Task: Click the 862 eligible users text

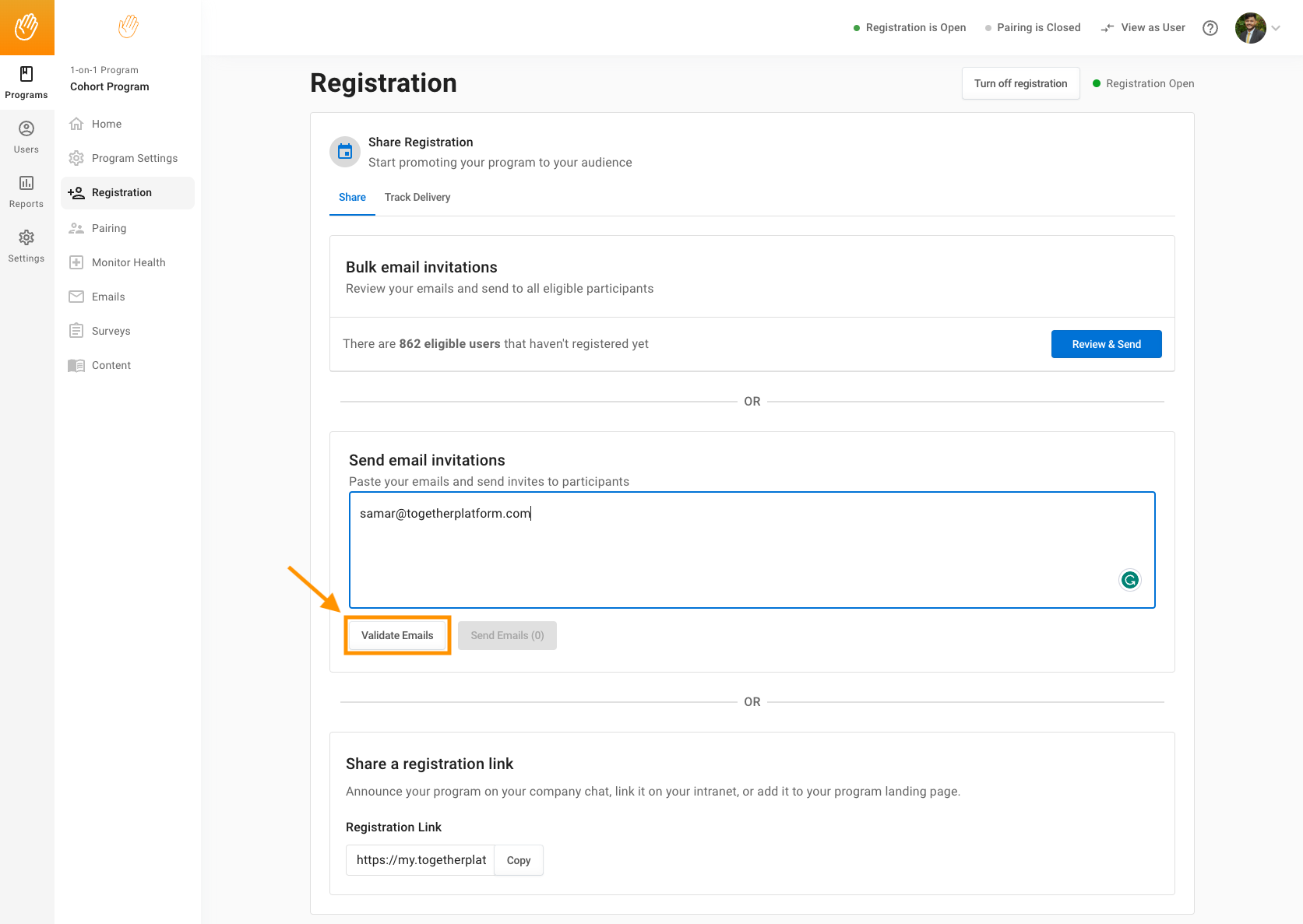Action: click(449, 344)
